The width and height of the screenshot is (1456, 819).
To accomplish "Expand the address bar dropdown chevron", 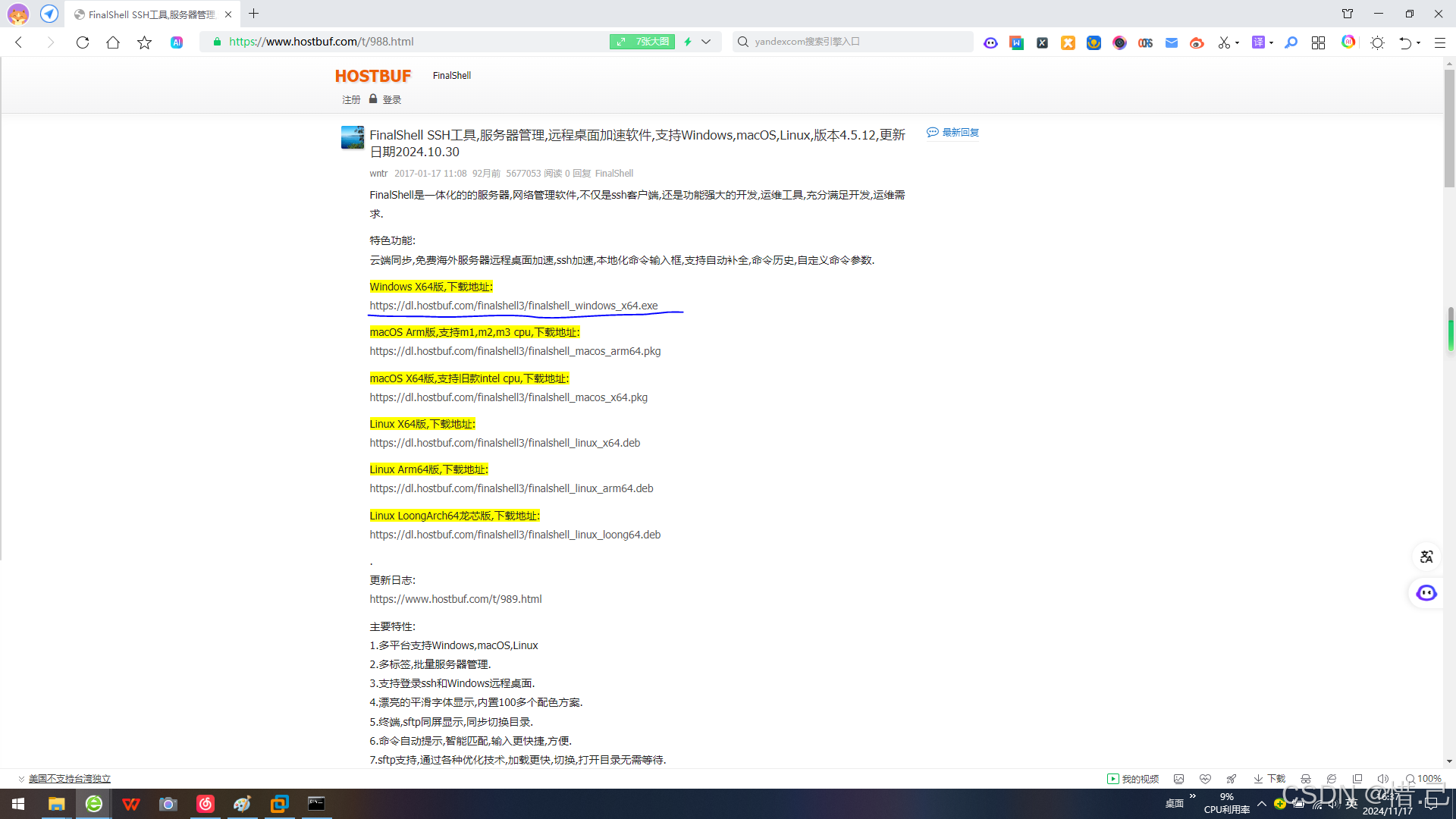I will click(706, 42).
